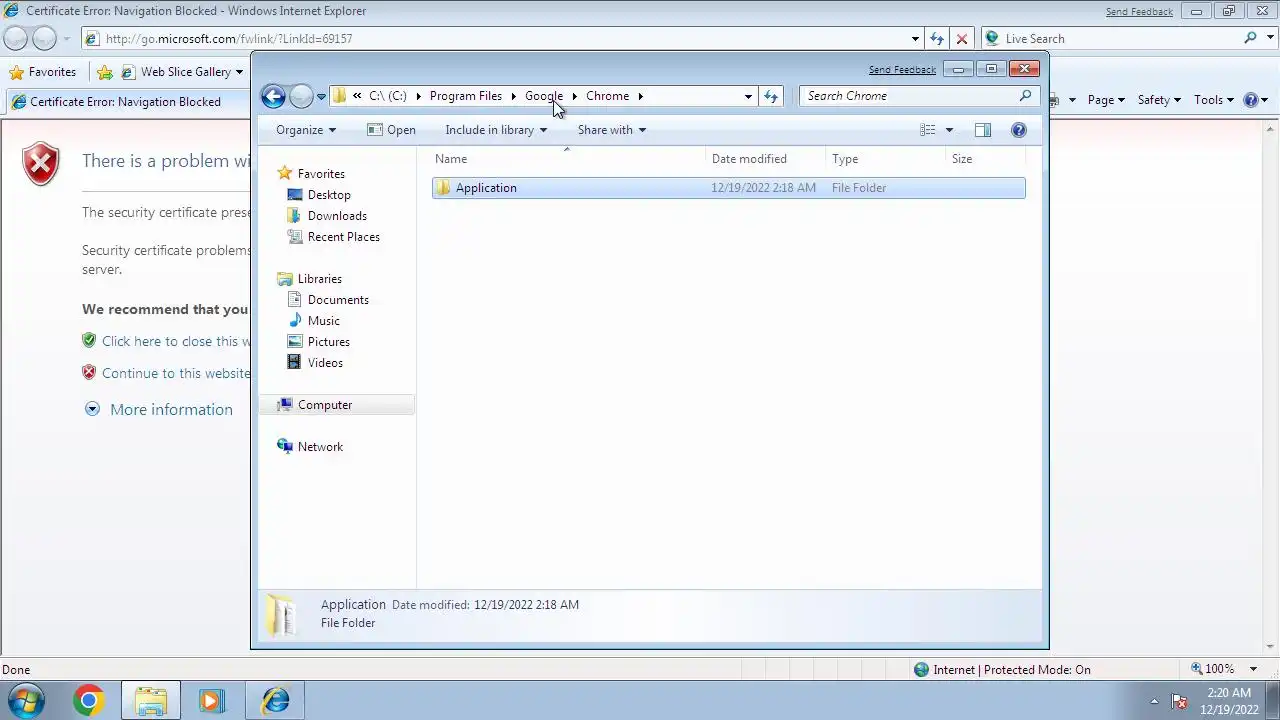Refresh page in Internet Explorer

937,39
